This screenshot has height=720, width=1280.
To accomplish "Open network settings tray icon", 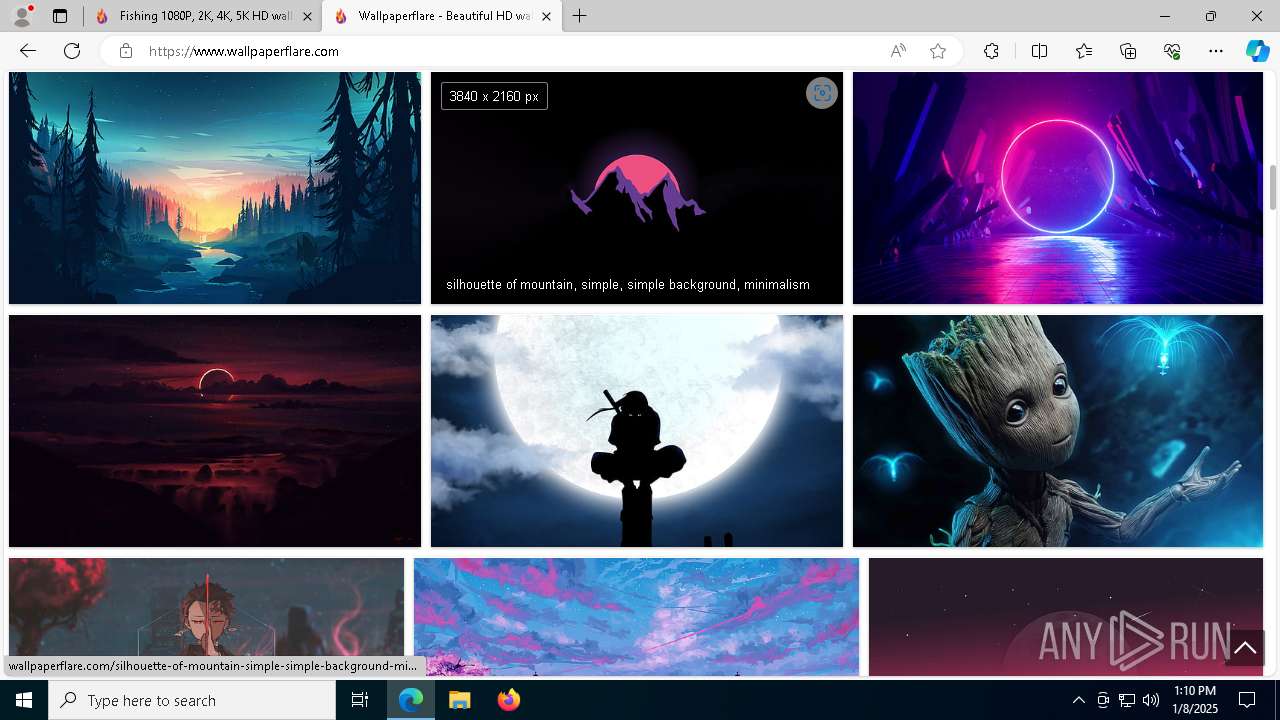I will pyautogui.click(x=1127, y=700).
